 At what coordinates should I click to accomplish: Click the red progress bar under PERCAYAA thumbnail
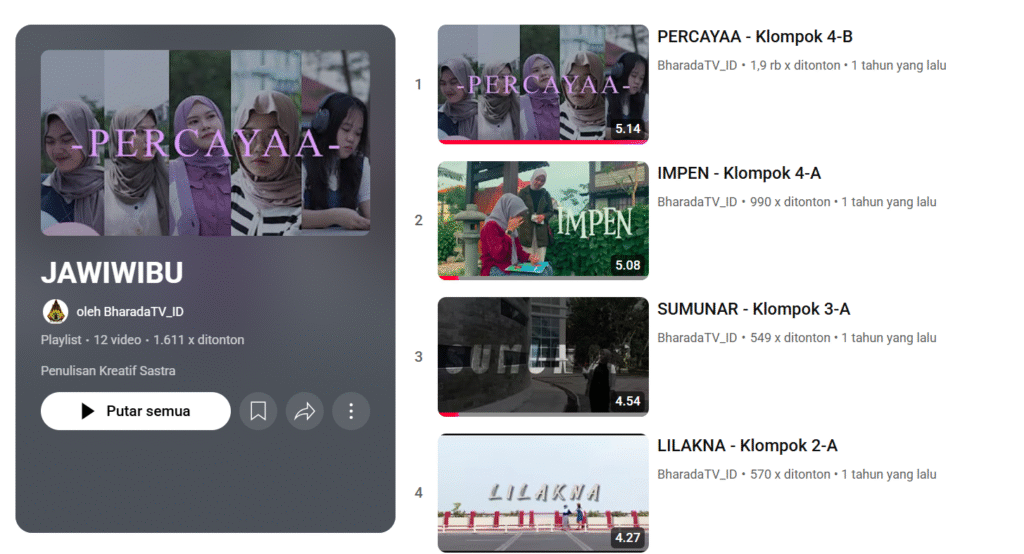542,142
